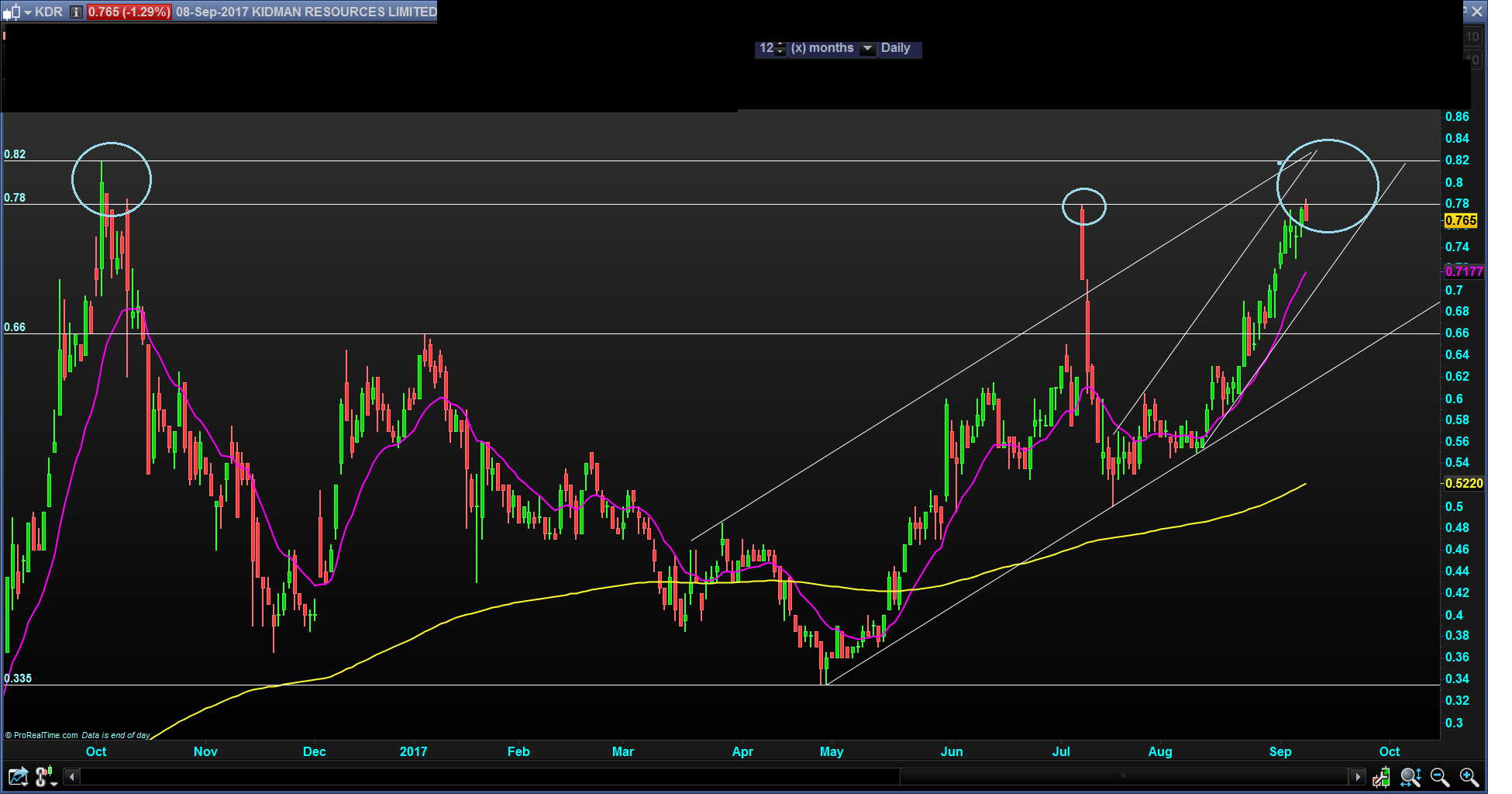The image size is (1512, 794).
Task: Click the zoom out magnifier
Action: pos(1440,776)
